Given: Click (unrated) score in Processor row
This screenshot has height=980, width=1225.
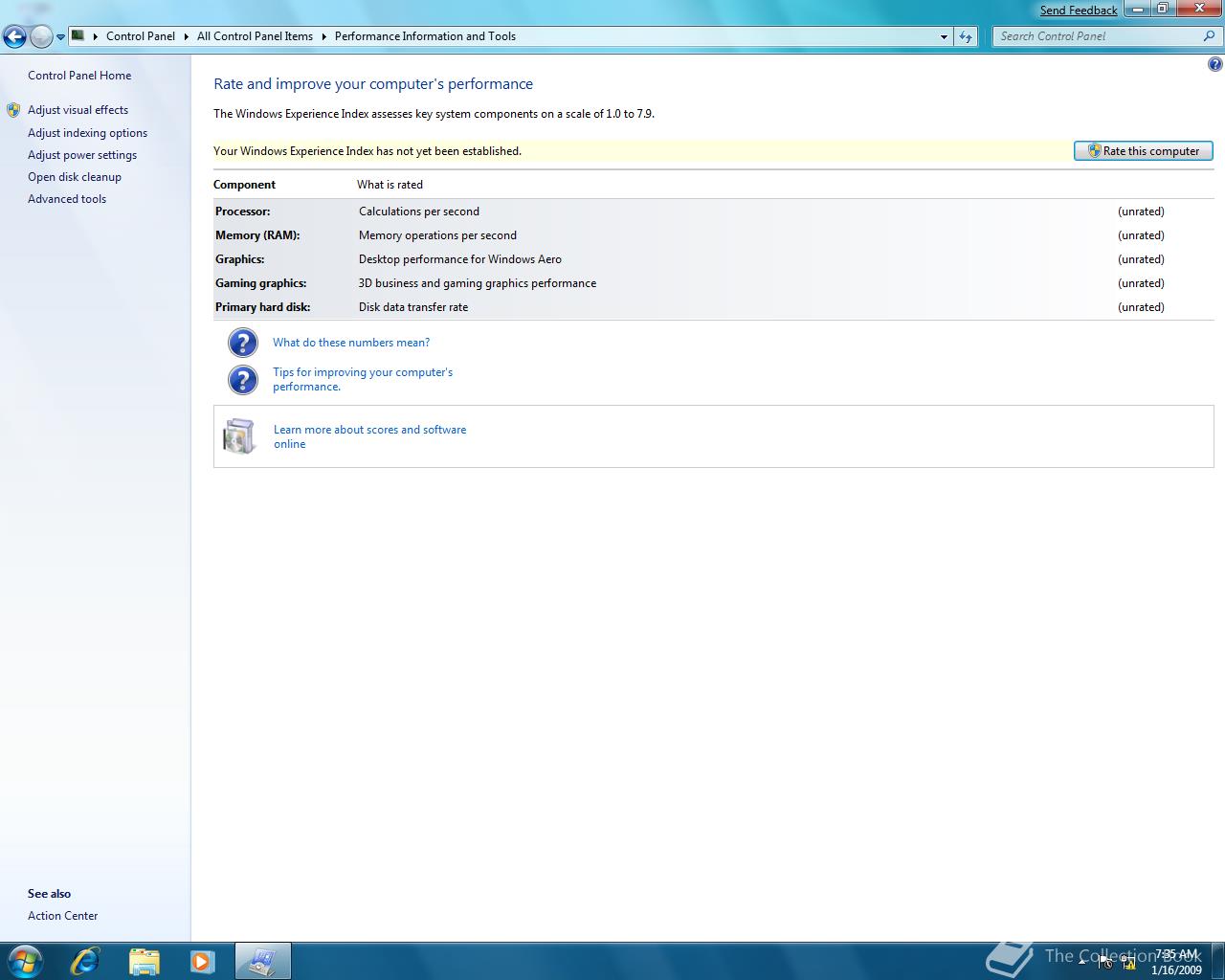Looking at the screenshot, I should point(1141,212).
